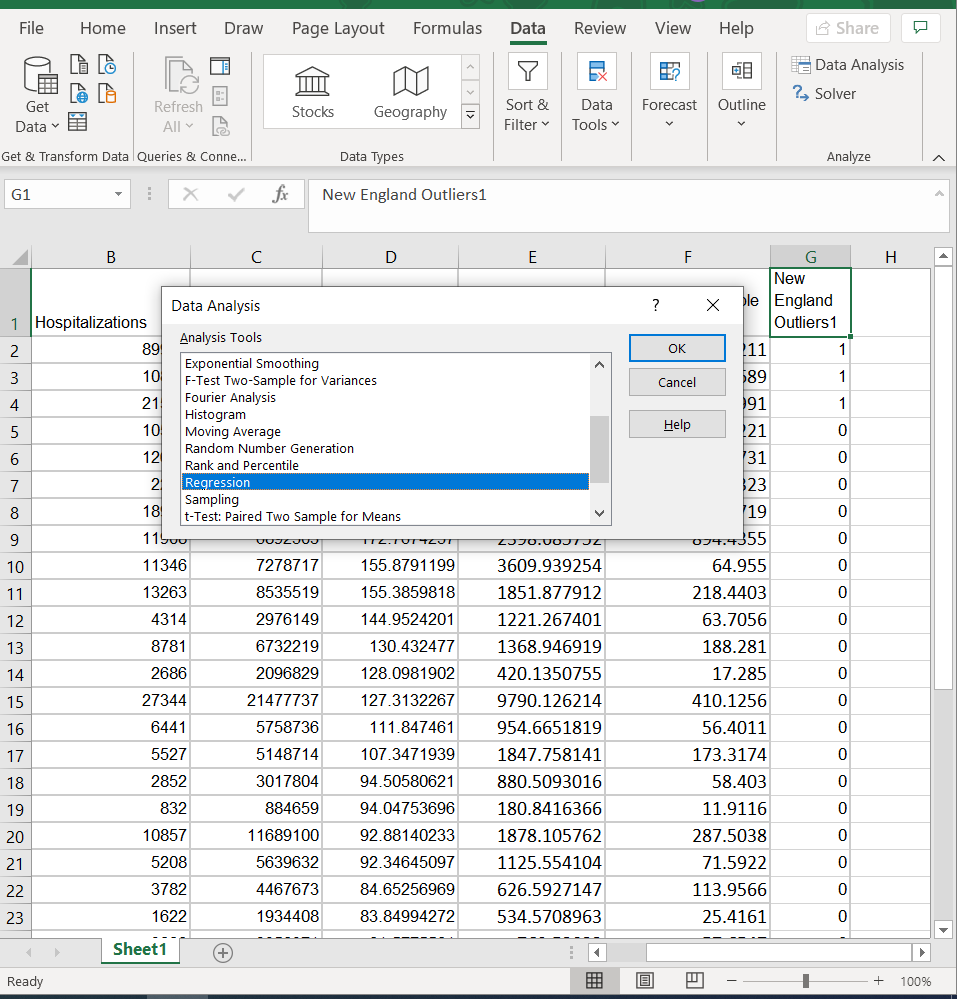This screenshot has height=999, width=957.
Task: Launch Data Analysis from ribbon
Action: coord(847,64)
